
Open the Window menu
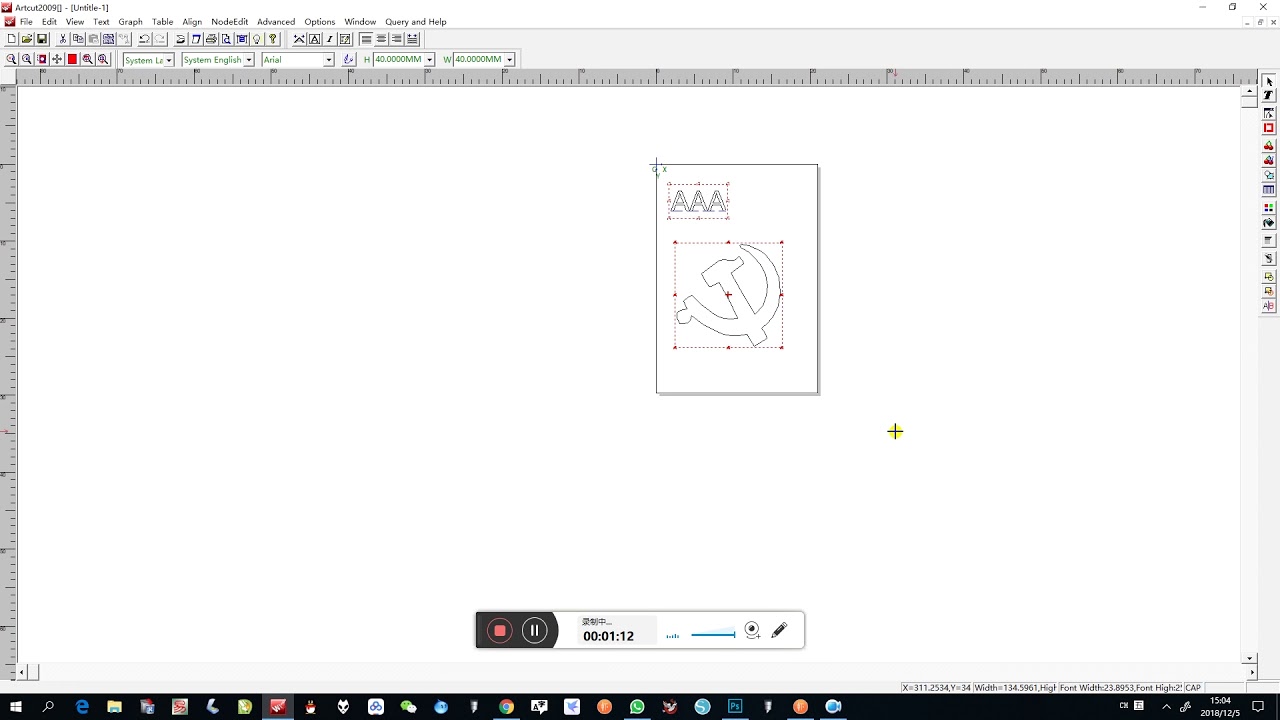coord(360,21)
